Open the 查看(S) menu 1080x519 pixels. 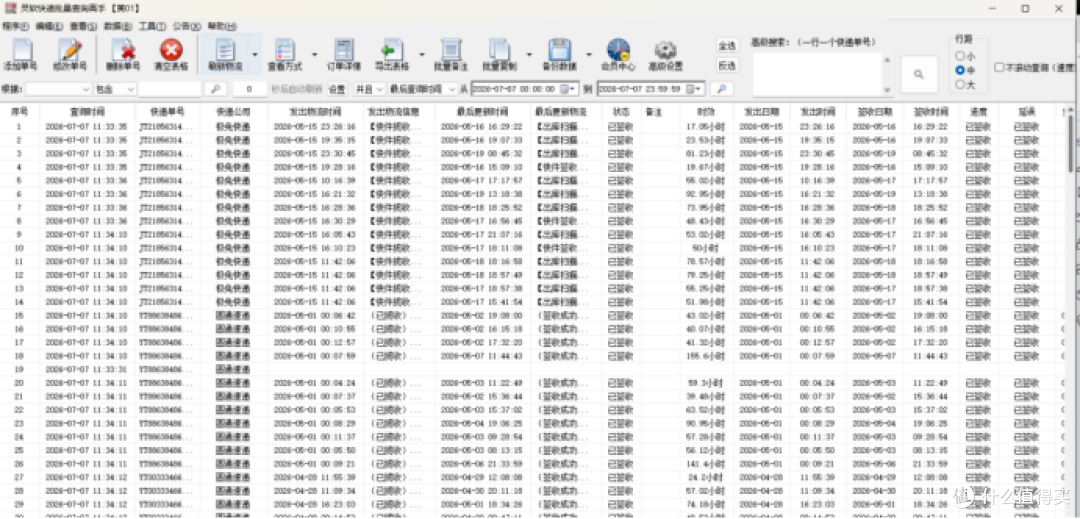point(83,26)
